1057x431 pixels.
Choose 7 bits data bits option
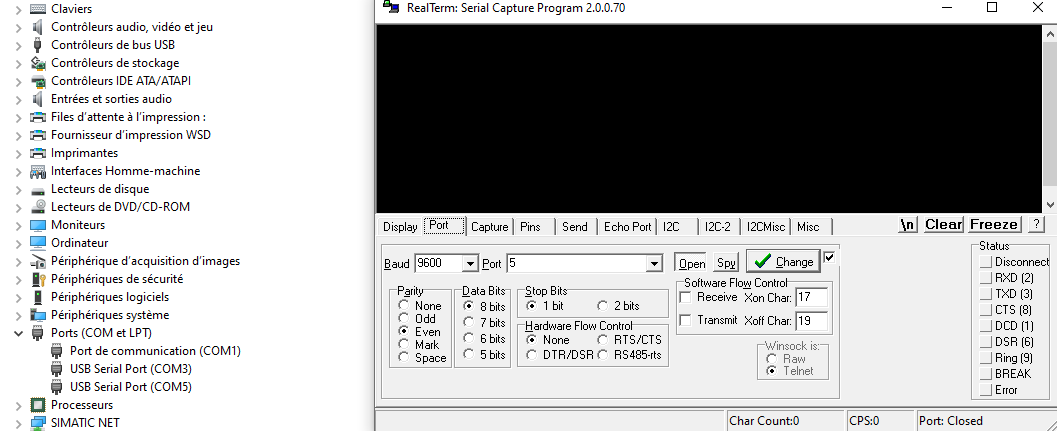pyautogui.click(x=469, y=323)
